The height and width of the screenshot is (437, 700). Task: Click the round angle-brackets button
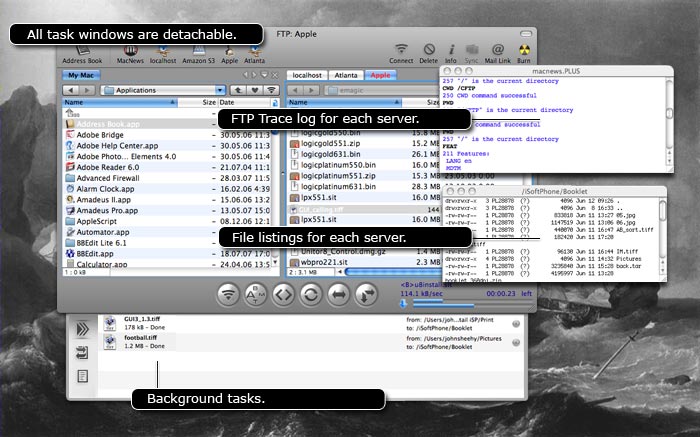pyautogui.click(x=283, y=295)
